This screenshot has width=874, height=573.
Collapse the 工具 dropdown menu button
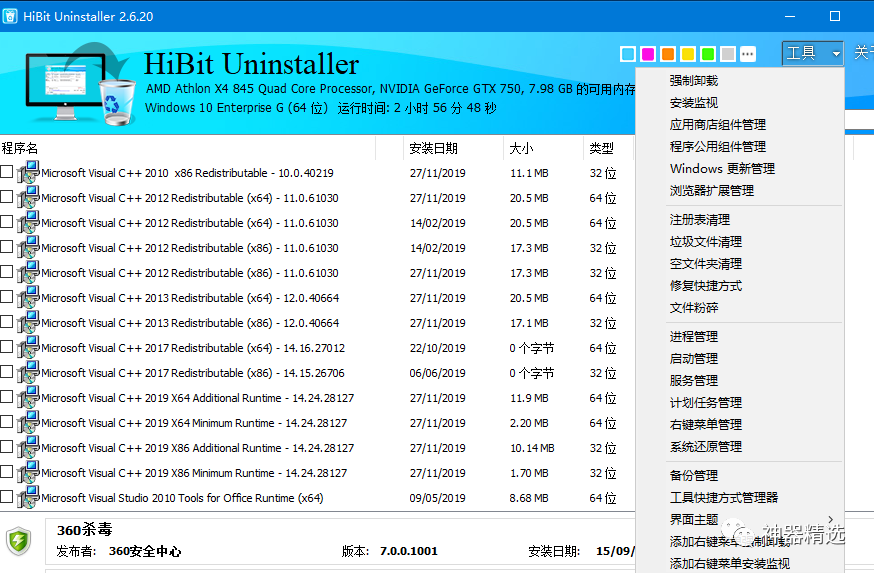click(x=812, y=54)
